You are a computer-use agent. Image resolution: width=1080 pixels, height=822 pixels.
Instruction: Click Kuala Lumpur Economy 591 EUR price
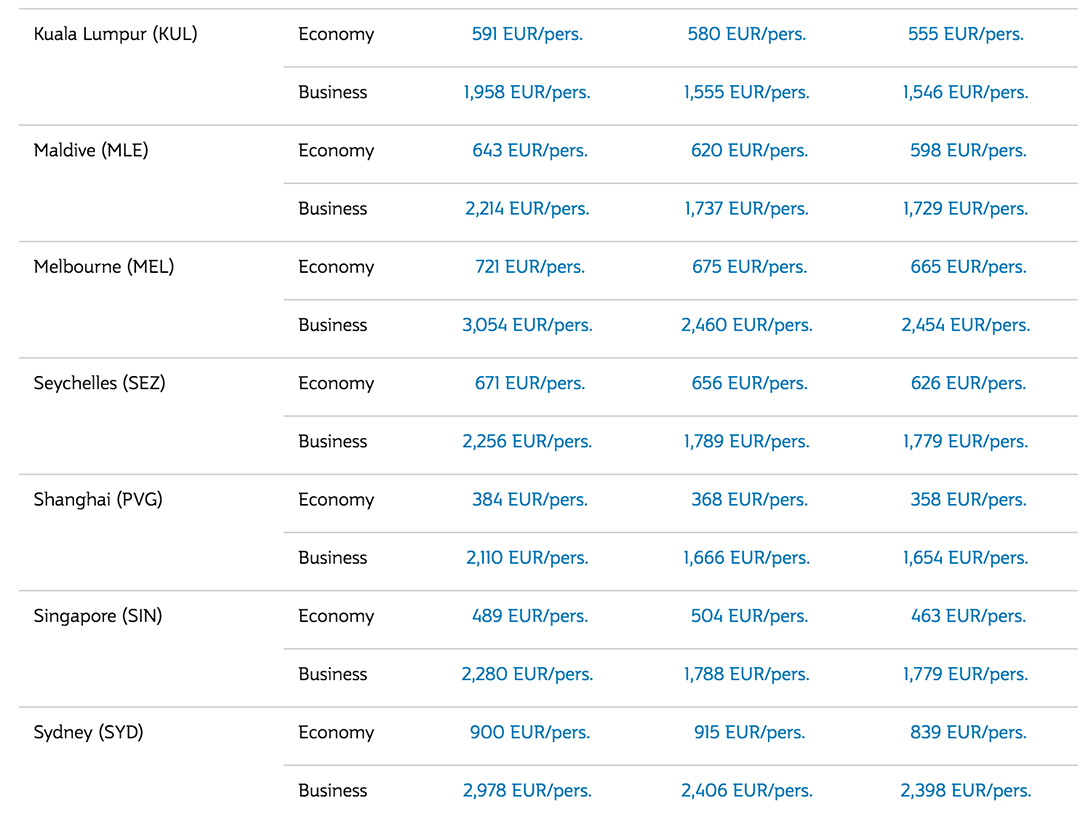coord(527,34)
